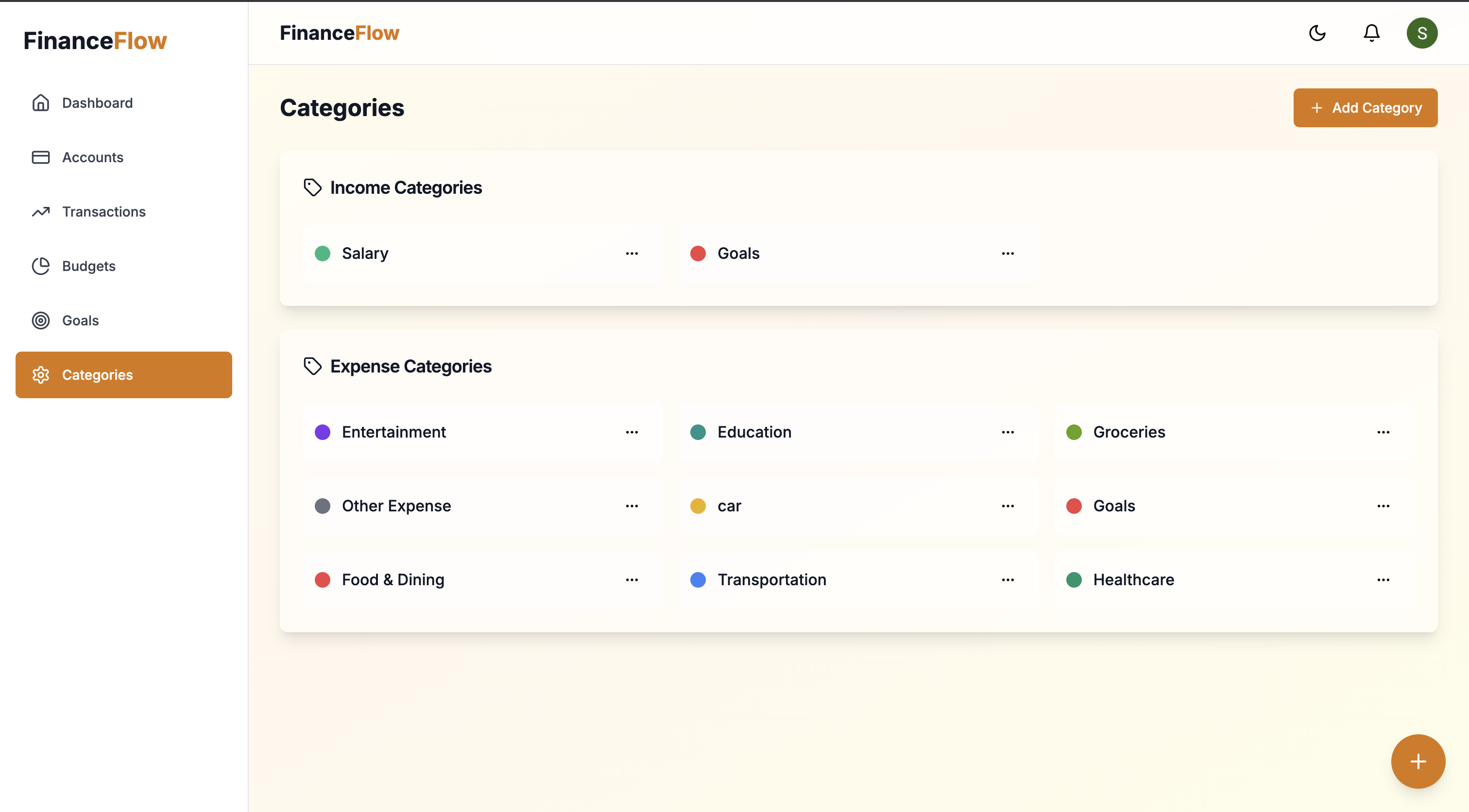The width and height of the screenshot is (1469, 812).
Task: Open the car category ellipsis menu
Action: coord(1007,506)
